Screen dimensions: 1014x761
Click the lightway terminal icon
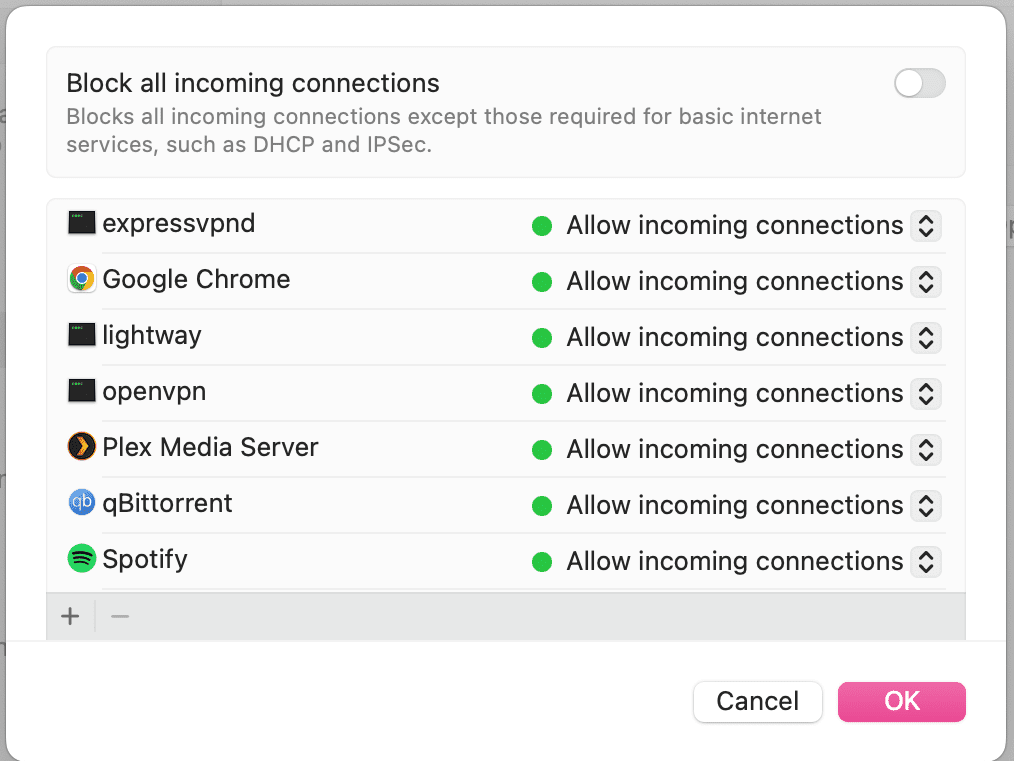point(81,335)
